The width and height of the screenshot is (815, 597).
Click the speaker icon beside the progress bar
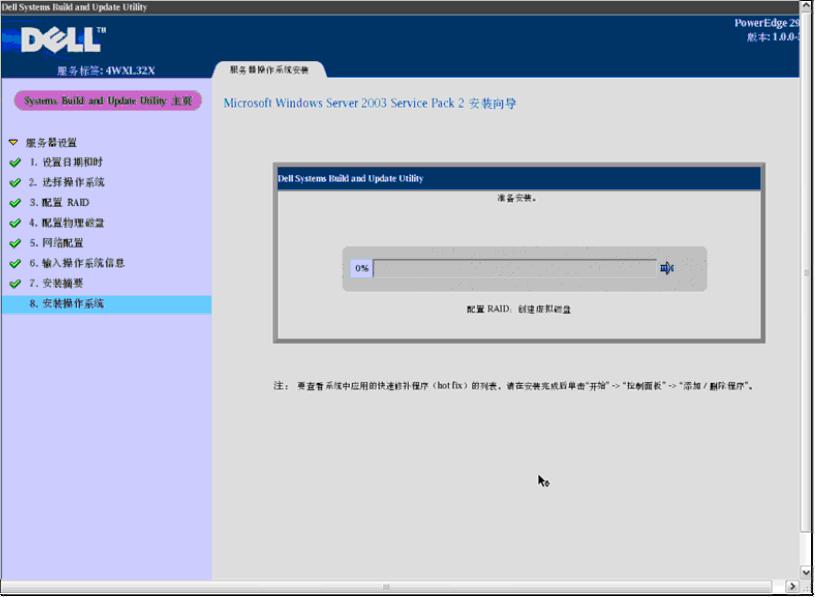pyautogui.click(x=667, y=268)
